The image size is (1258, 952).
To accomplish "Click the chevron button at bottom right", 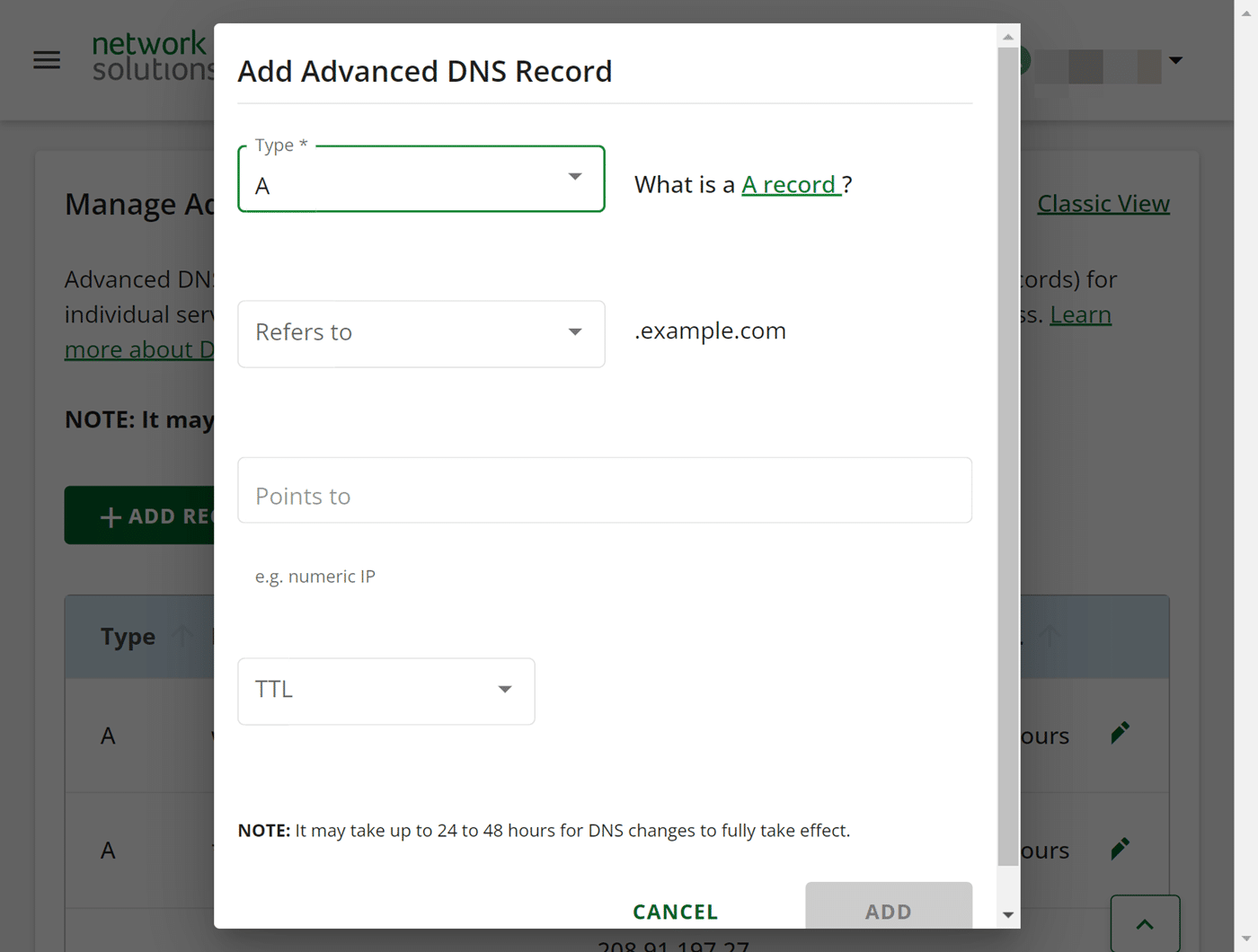I will (x=1144, y=924).
